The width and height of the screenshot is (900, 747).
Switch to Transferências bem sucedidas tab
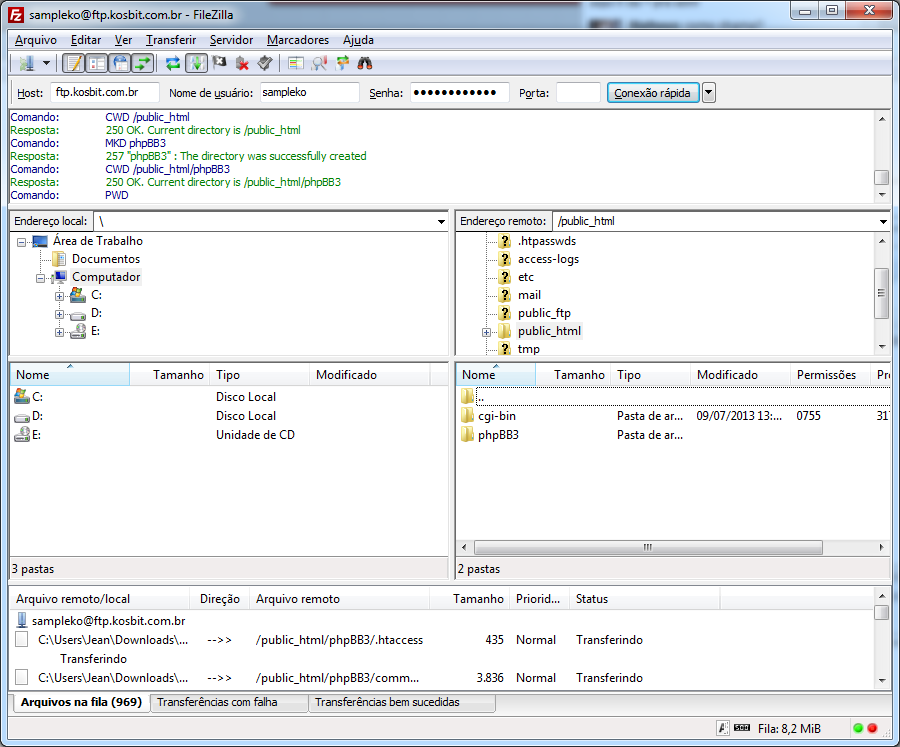click(x=402, y=702)
